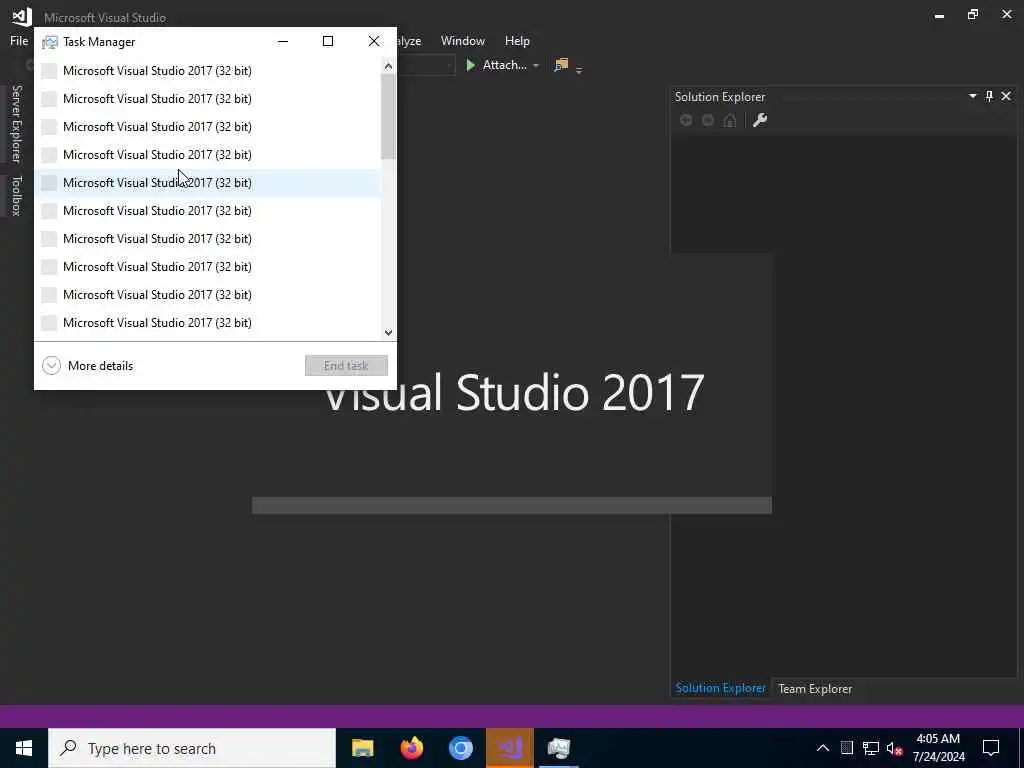Select the Solution Explorer bottom tab

pyautogui.click(x=720, y=688)
